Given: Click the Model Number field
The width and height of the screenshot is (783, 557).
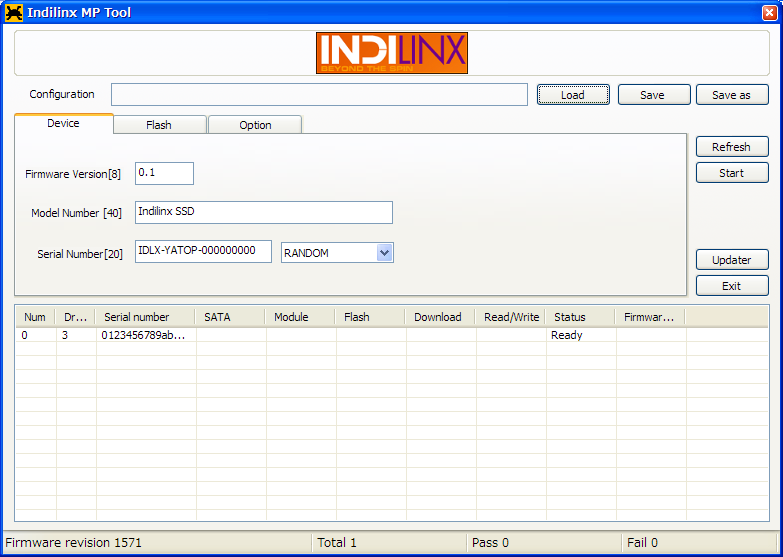Looking at the screenshot, I should pyautogui.click(x=264, y=212).
